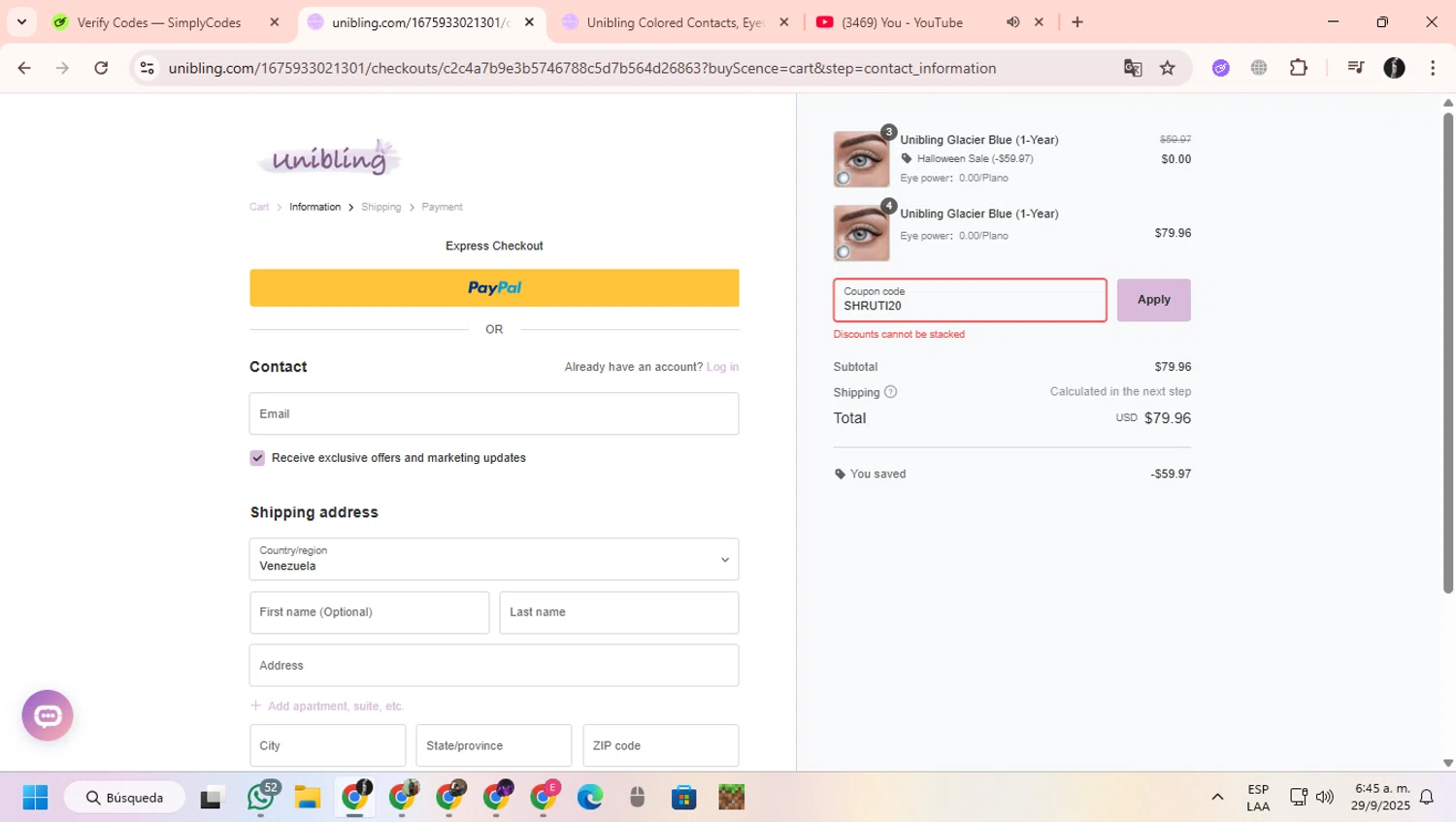Open the Windows Start menu
This screenshot has height=822, width=1456.
pos(35,798)
